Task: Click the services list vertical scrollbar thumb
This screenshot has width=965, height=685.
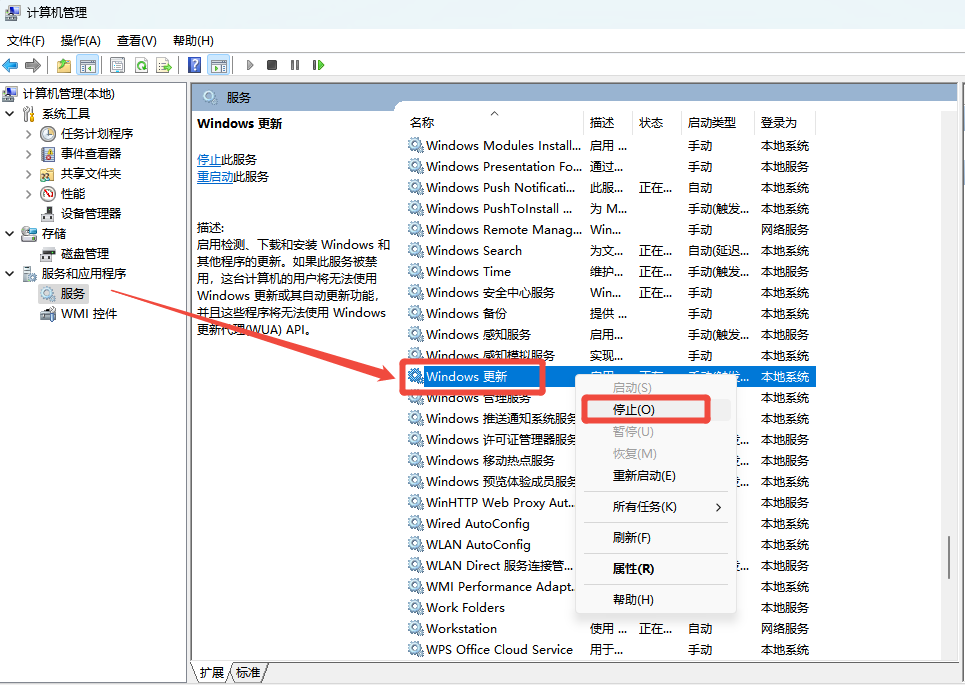Action: (x=948, y=557)
